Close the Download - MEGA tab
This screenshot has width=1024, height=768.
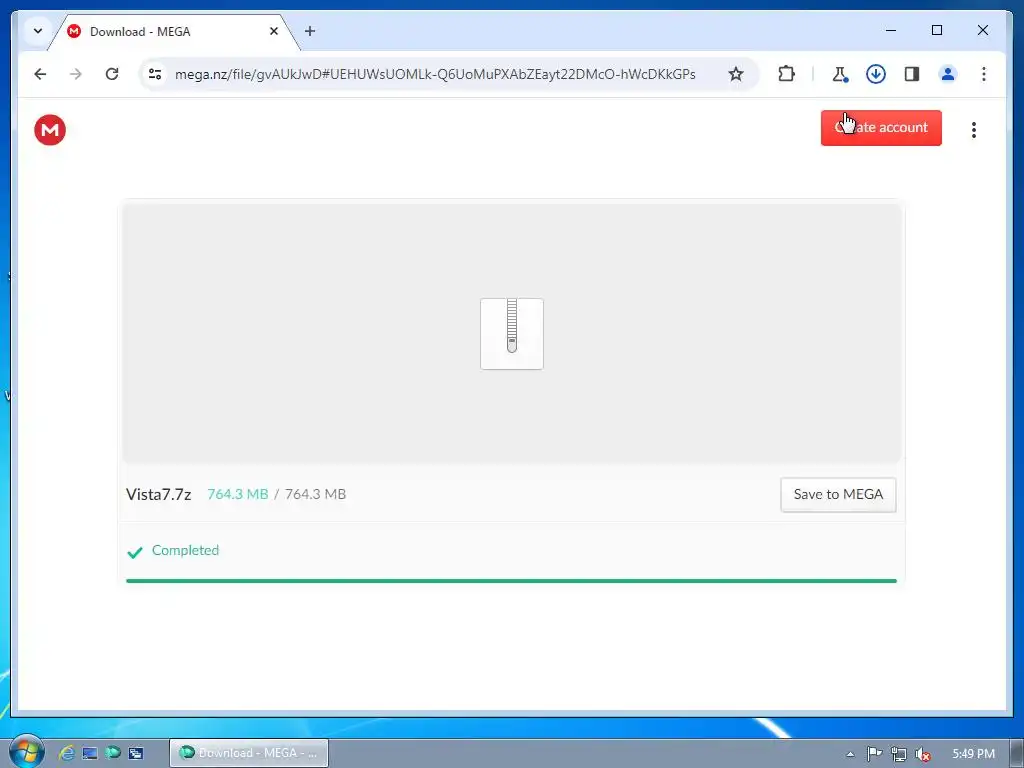coord(274,31)
